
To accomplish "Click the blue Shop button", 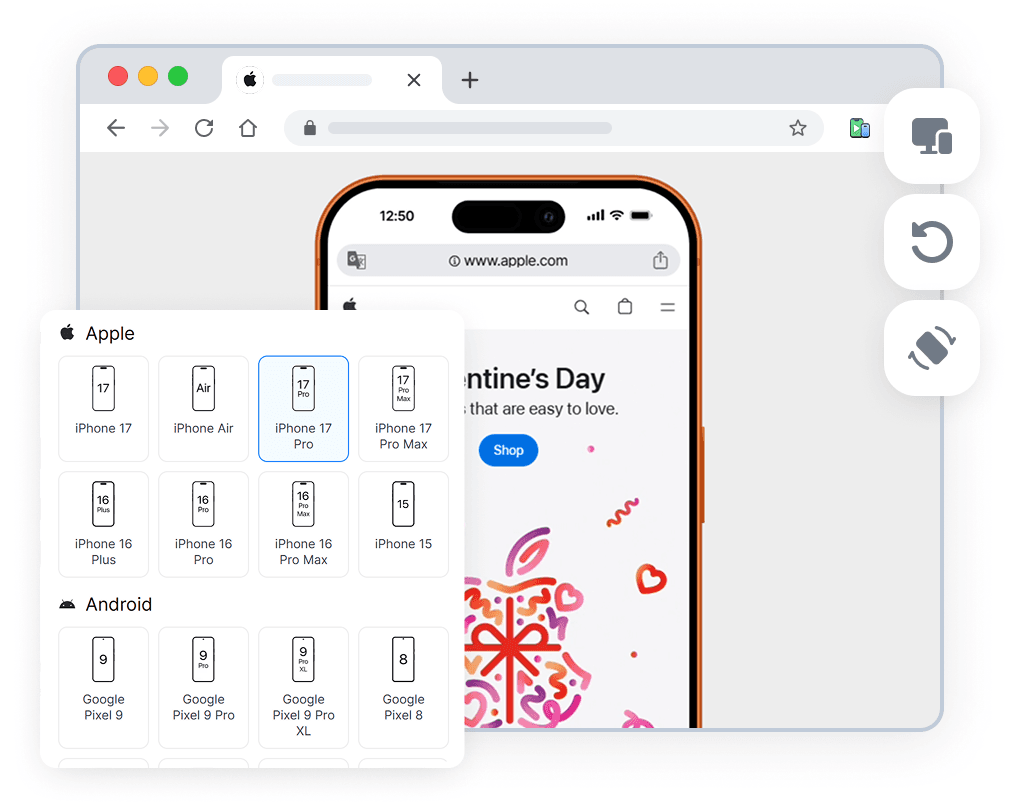I will click(x=508, y=450).
